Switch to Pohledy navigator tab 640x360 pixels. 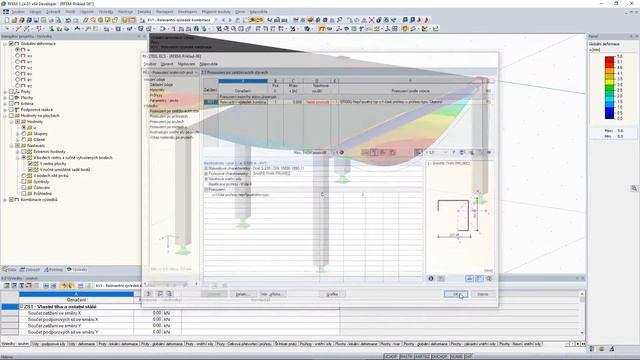coord(53,270)
